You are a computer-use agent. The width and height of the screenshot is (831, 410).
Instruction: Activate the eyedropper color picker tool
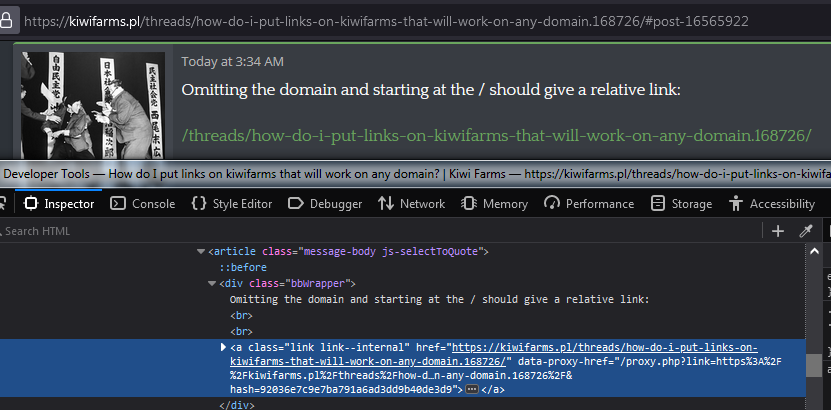tap(806, 231)
